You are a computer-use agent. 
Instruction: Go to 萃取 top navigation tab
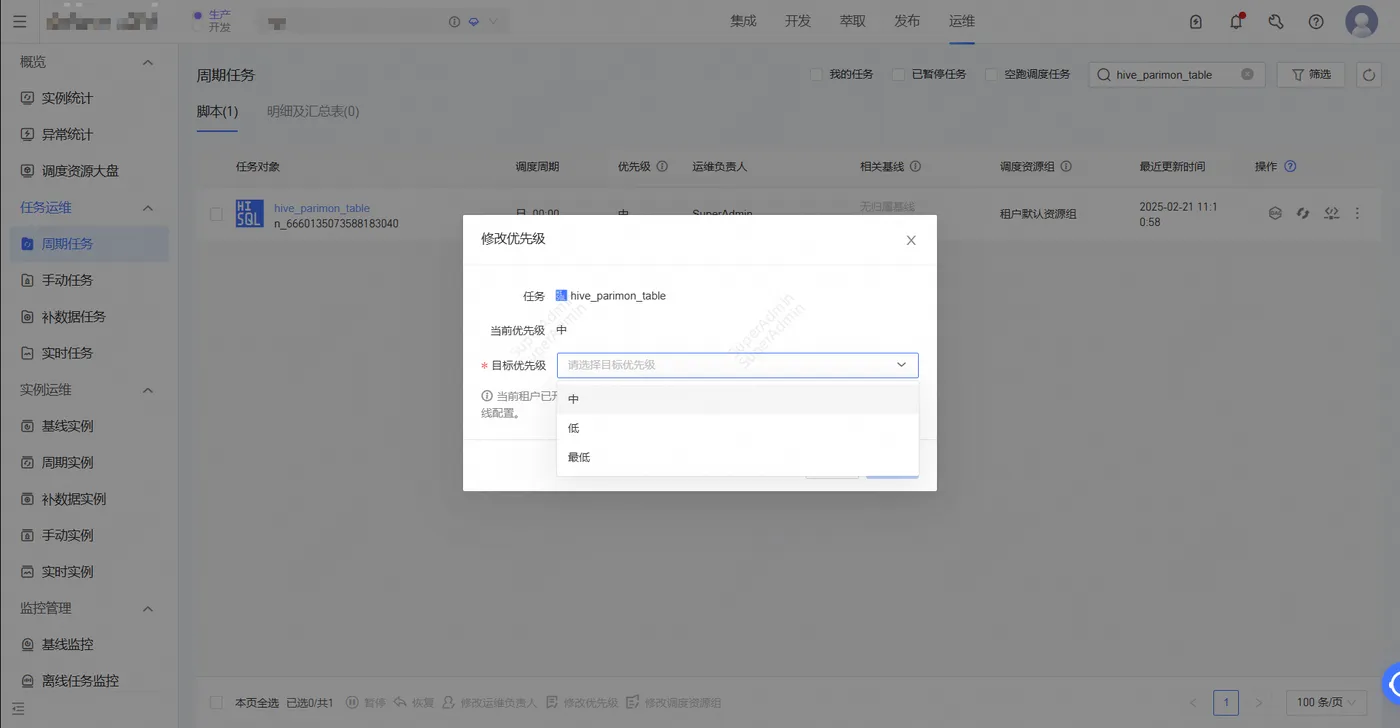[853, 21]
